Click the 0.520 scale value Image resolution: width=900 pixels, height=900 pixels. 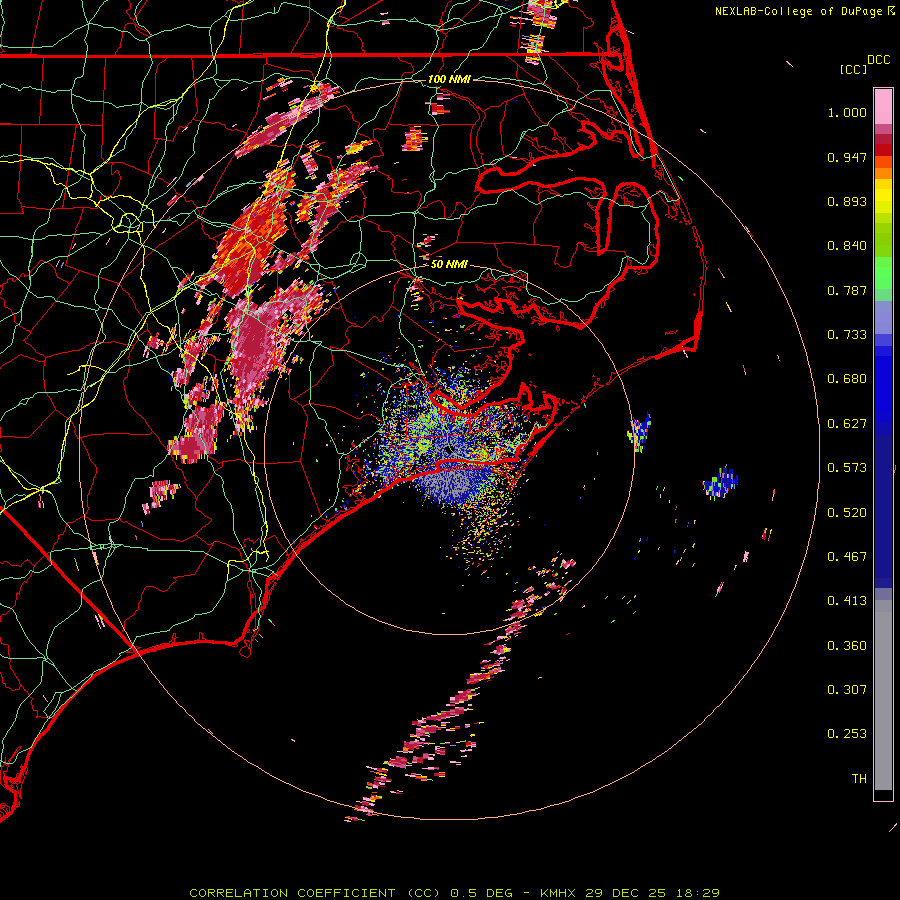[847, 513]
